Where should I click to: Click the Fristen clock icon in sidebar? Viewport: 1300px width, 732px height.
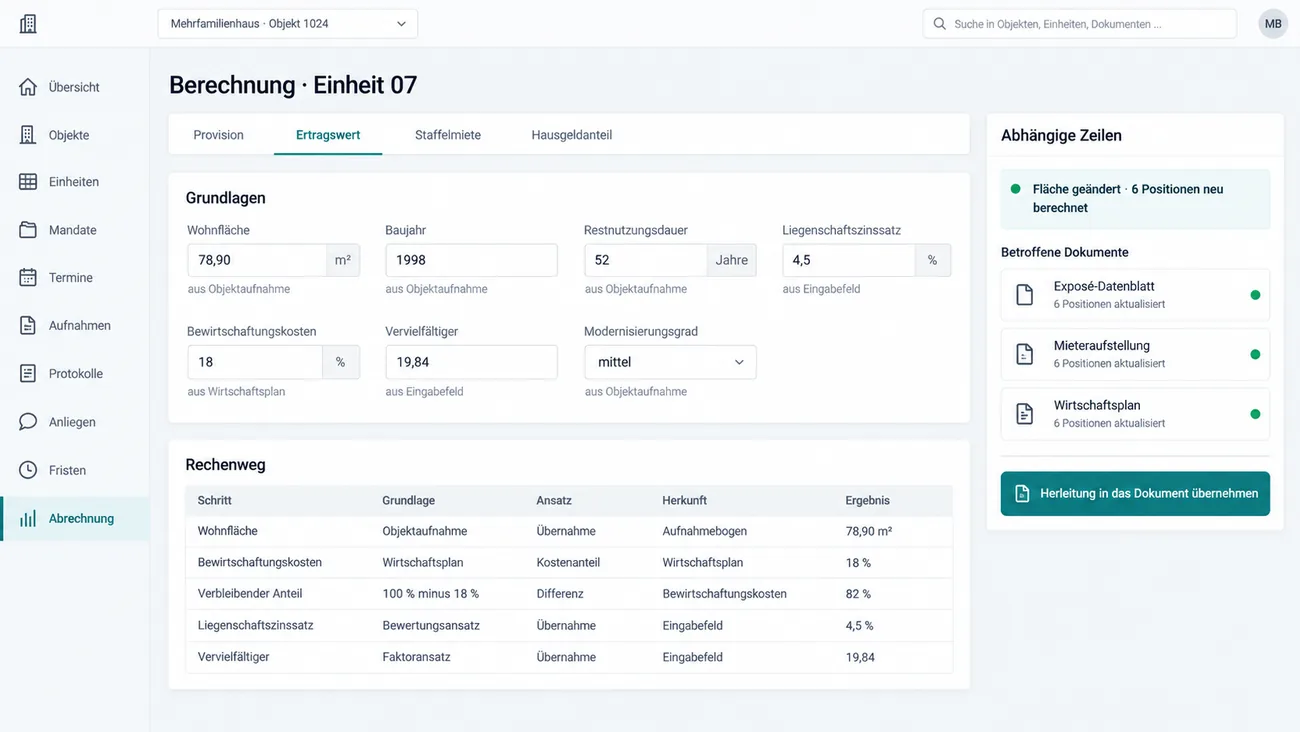28,470
